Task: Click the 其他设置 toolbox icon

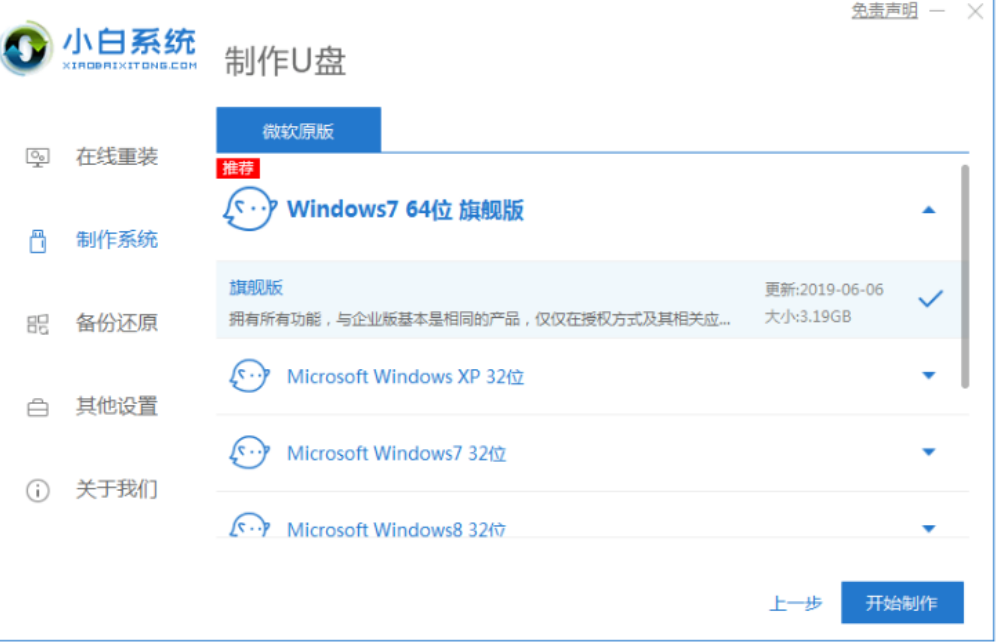Action: 38,407
